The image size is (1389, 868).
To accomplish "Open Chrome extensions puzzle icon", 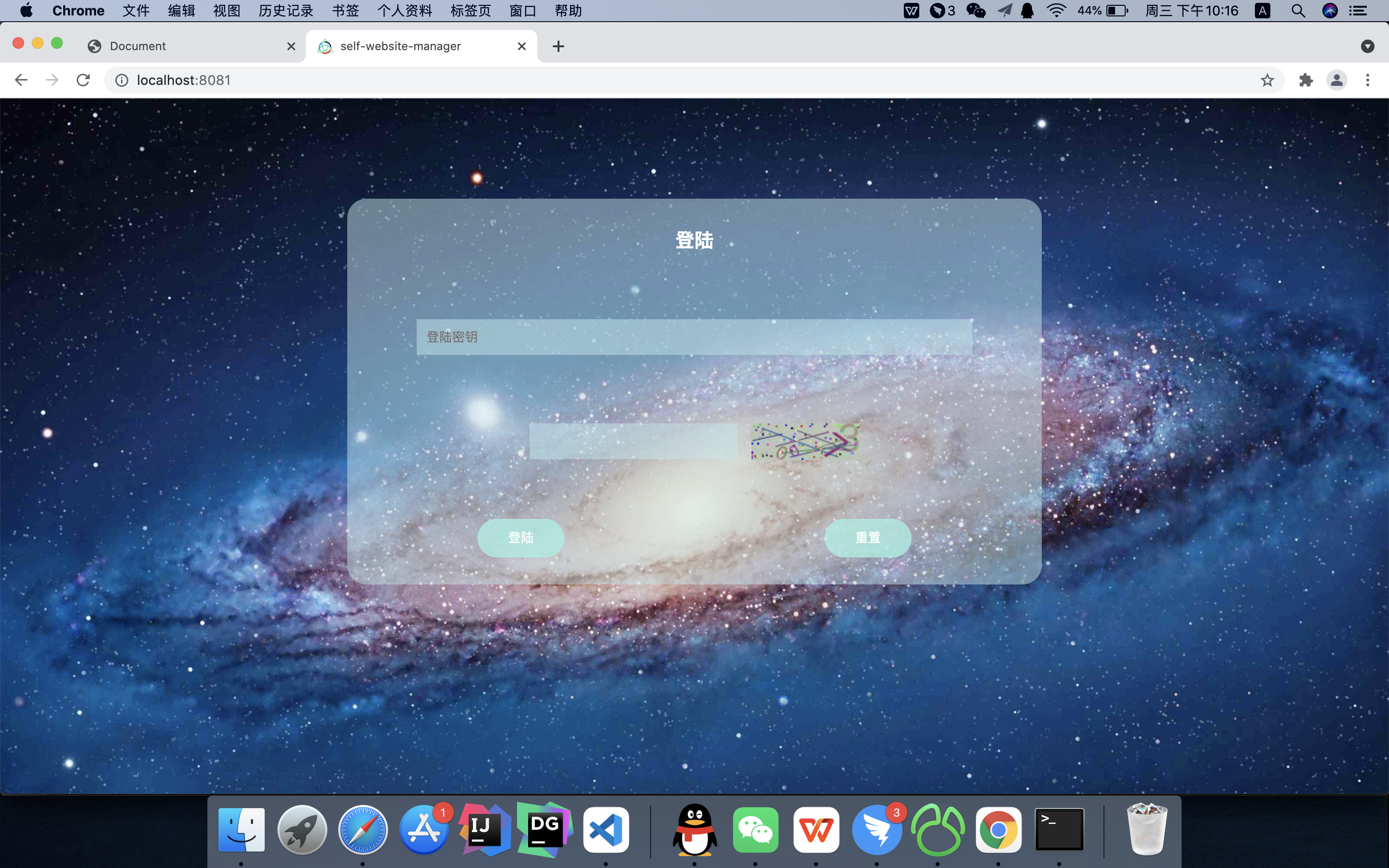I will coord(1306,80).
